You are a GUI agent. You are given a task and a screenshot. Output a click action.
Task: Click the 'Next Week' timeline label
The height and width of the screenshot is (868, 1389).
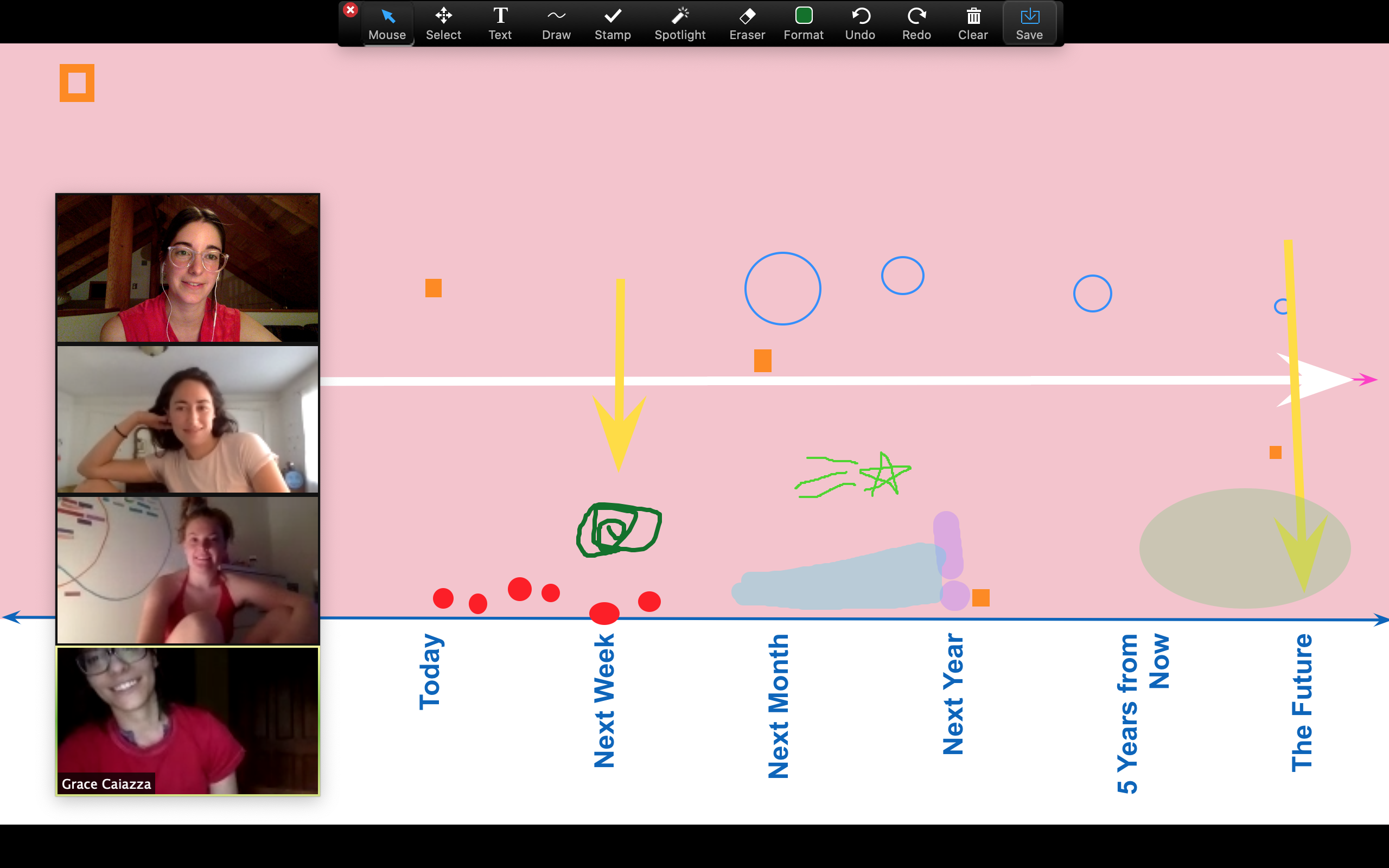[x=604, y=700]
